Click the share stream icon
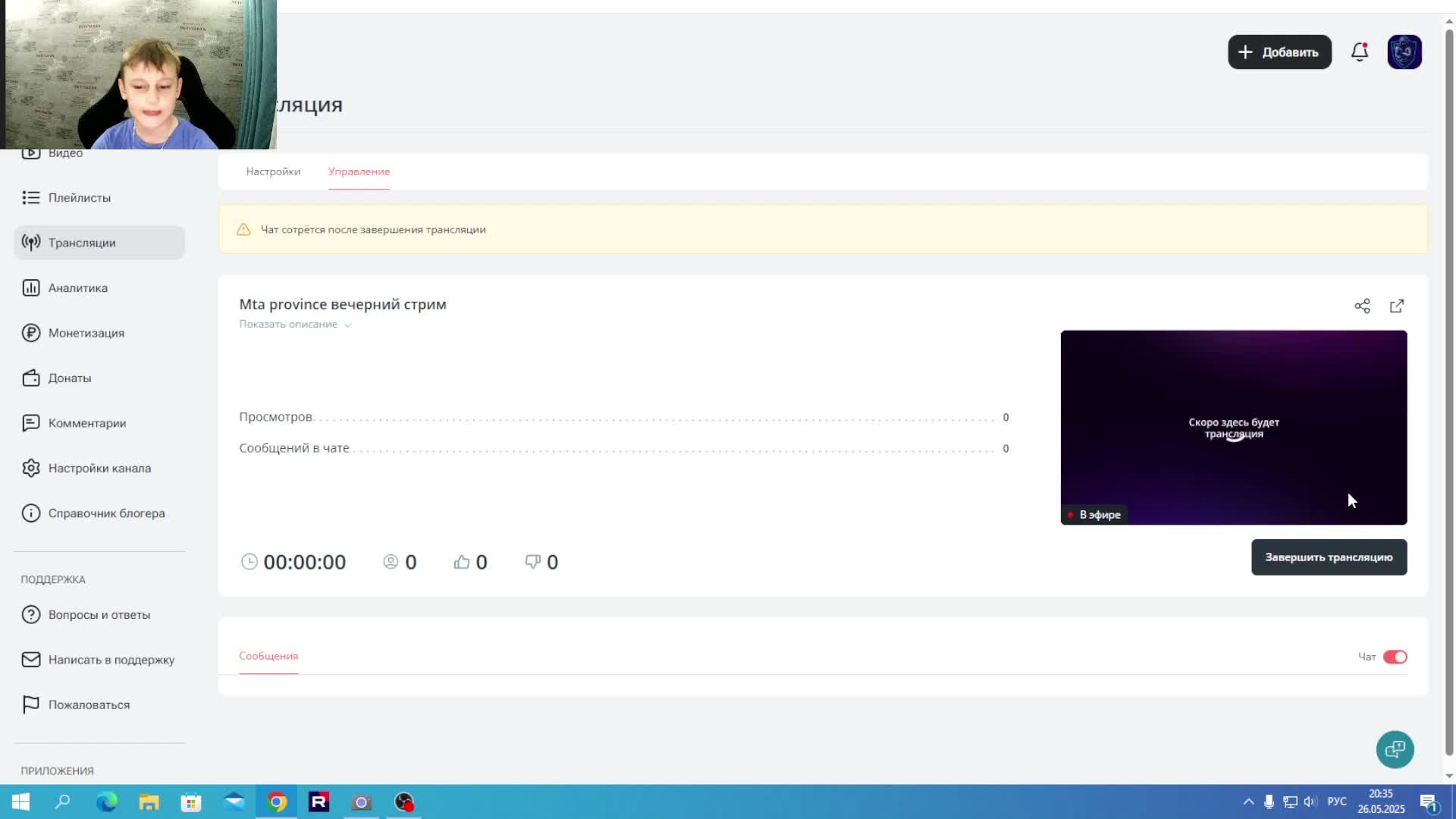Viewport: 1456px width, 819px height. 1362,306
